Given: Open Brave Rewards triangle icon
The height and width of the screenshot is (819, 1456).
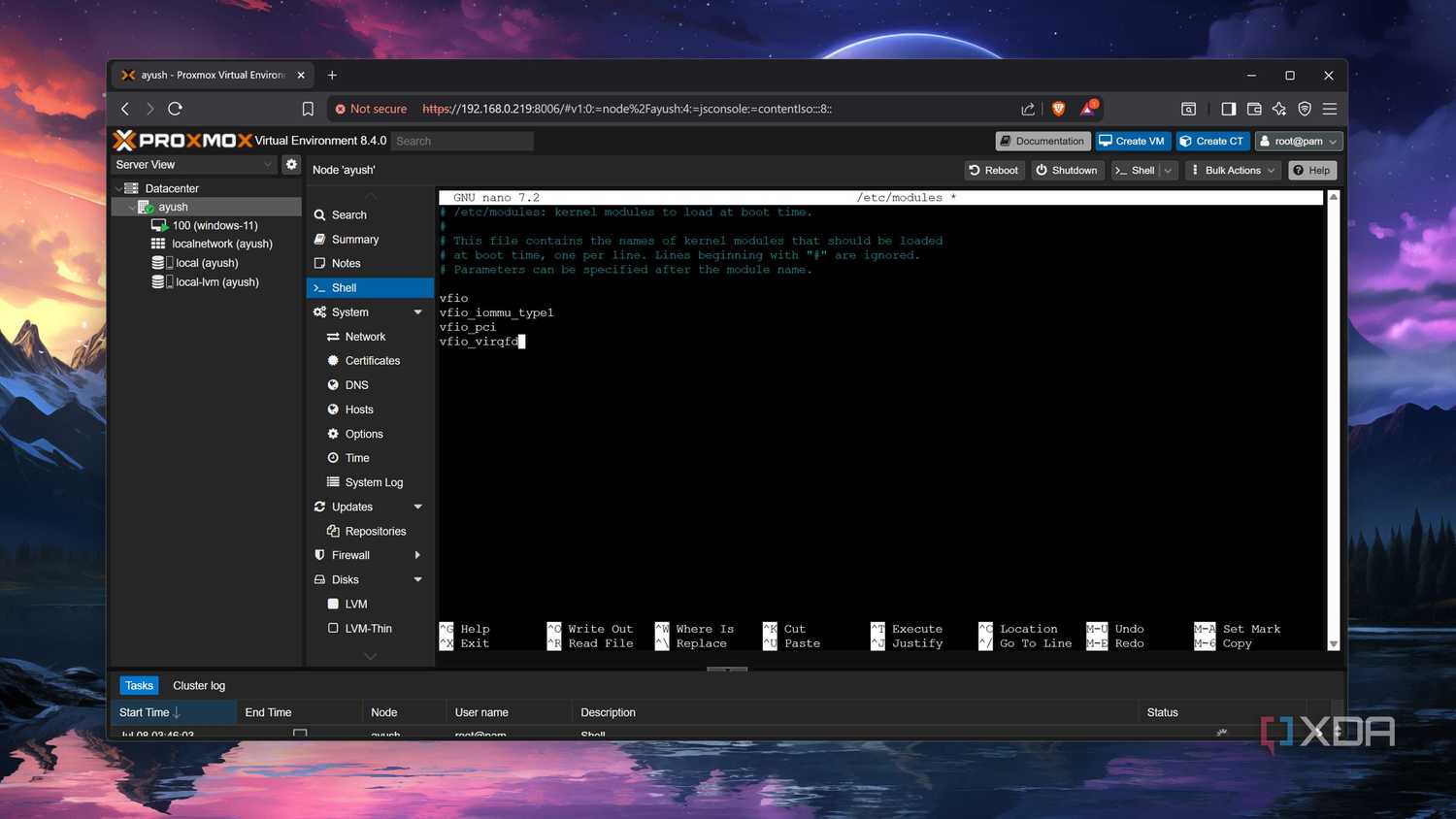Looking at the screenshot, I should click(x=1088, y=108).
